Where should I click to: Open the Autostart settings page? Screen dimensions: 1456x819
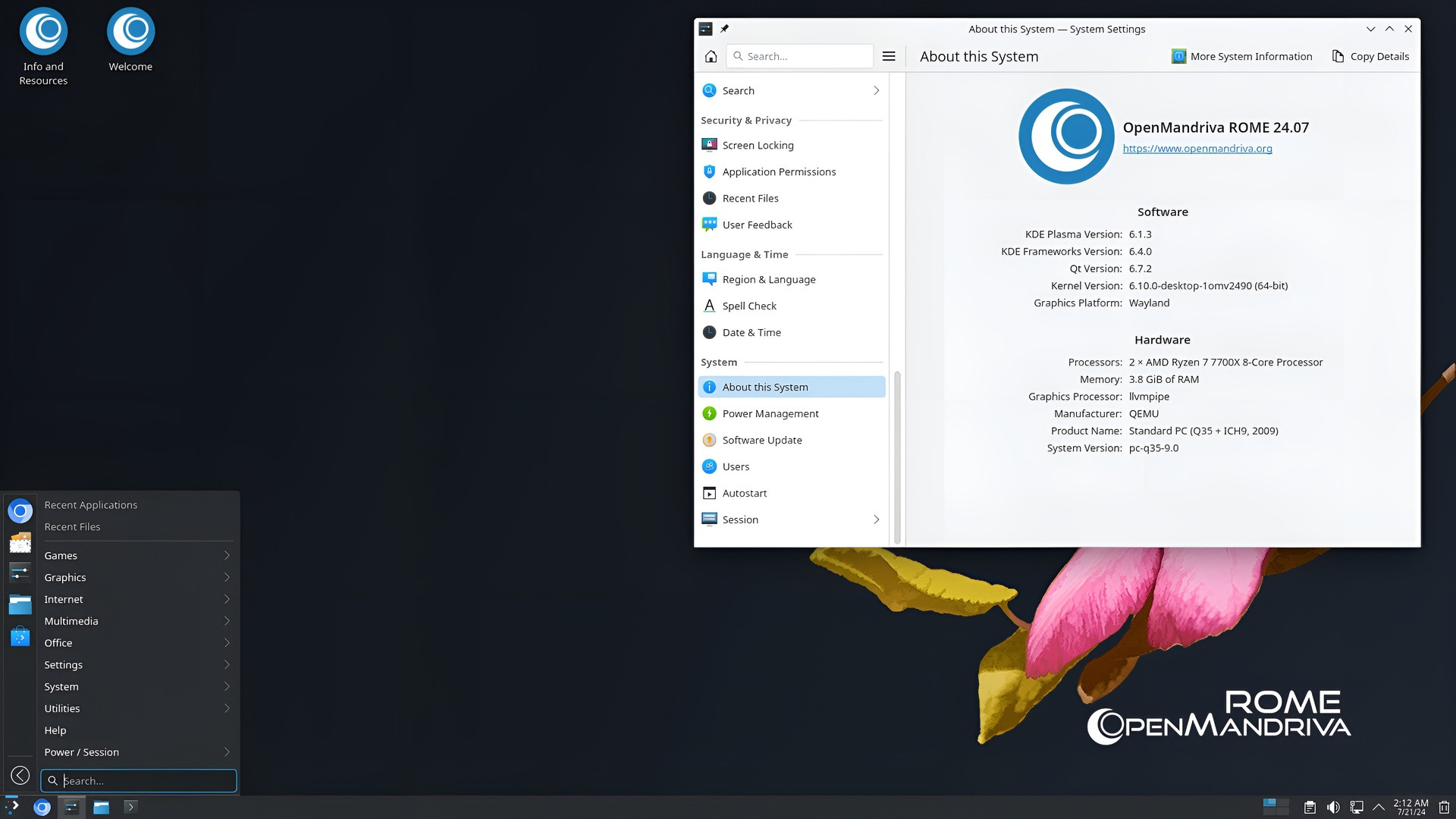(x=745, y=493)
